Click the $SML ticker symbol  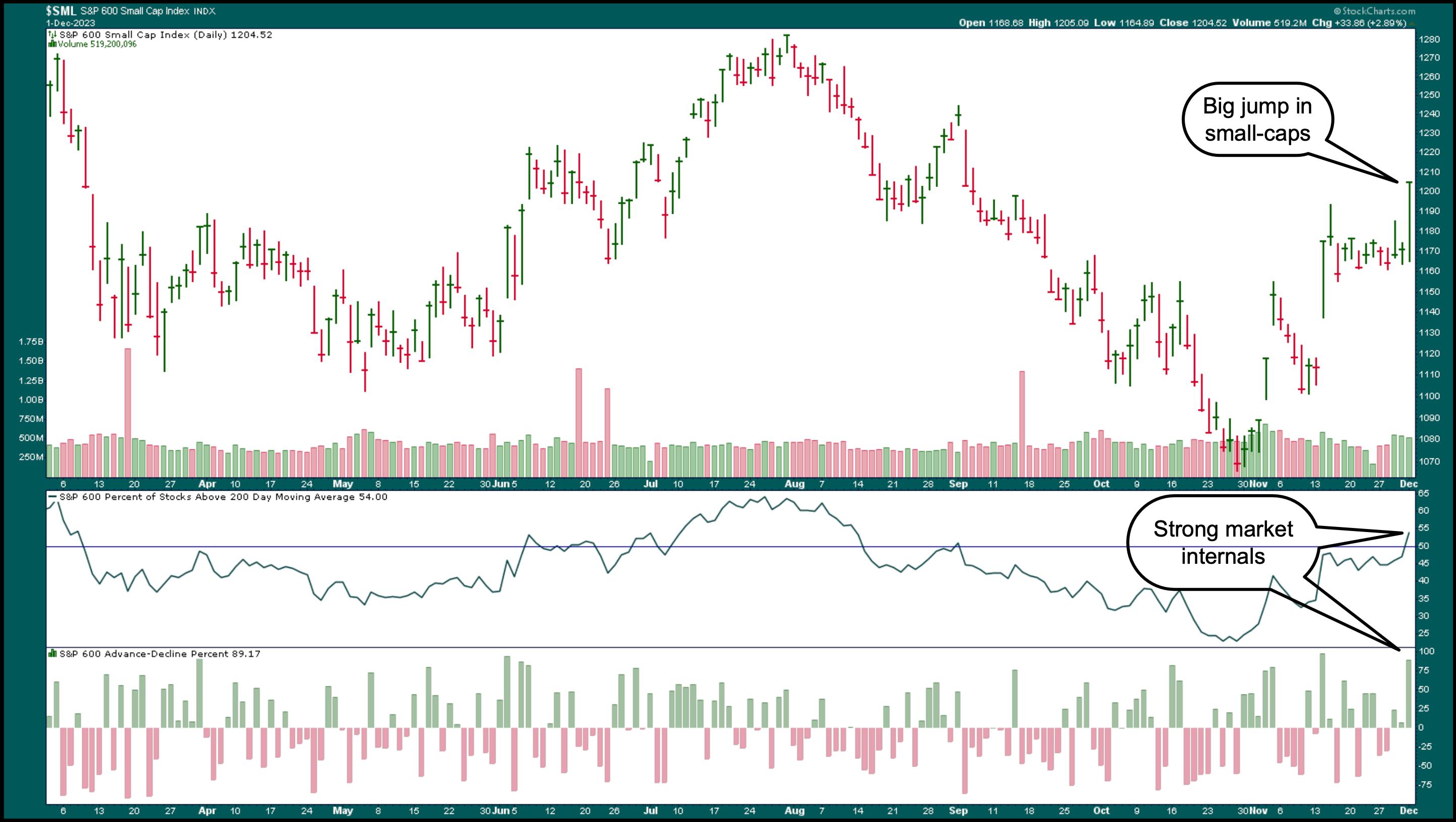click(60, 11)
